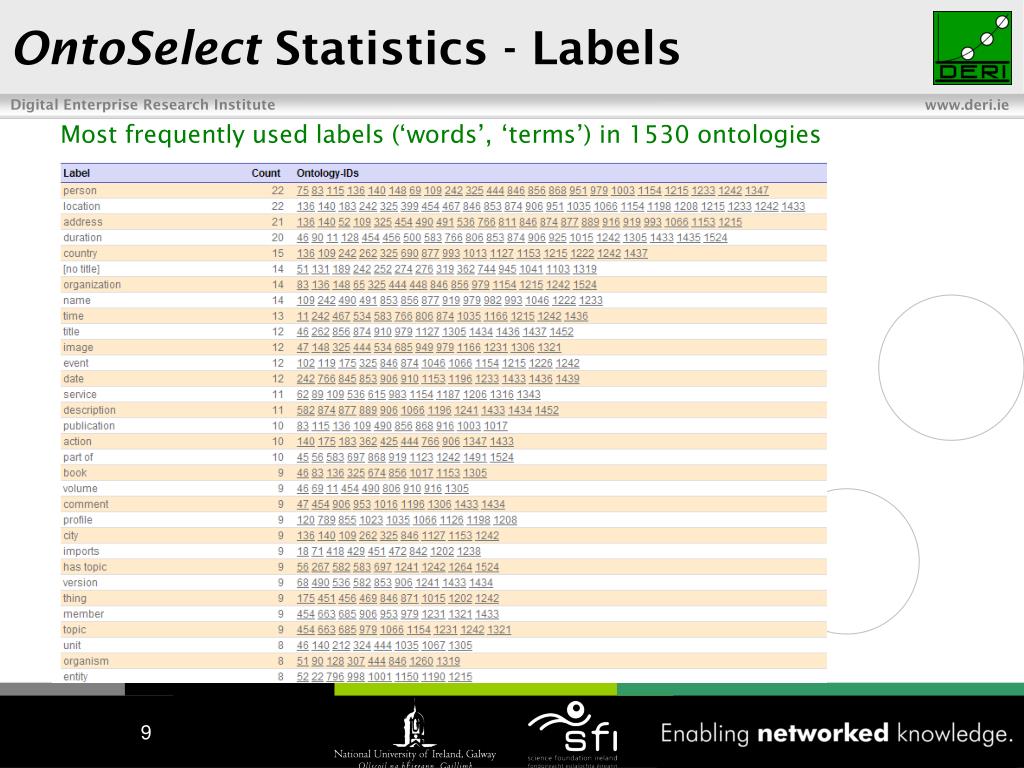The width and height of the screenshot is (1024, 768).
Task: Open ontology ID 615 in service row
Action: [377, 394]
